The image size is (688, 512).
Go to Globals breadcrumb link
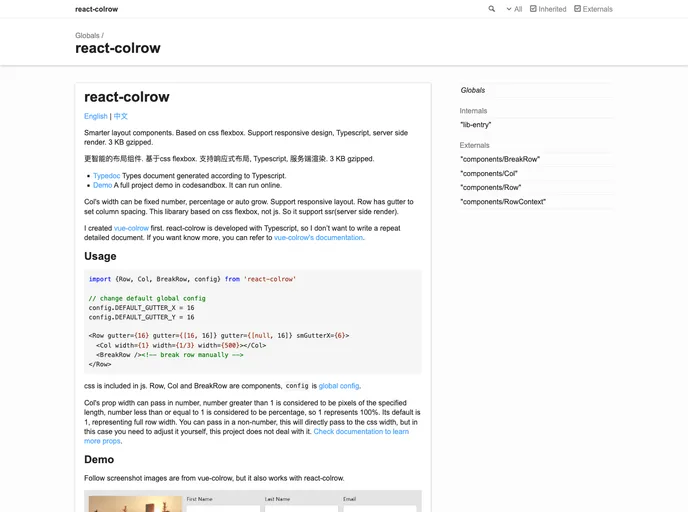point(87,36)
